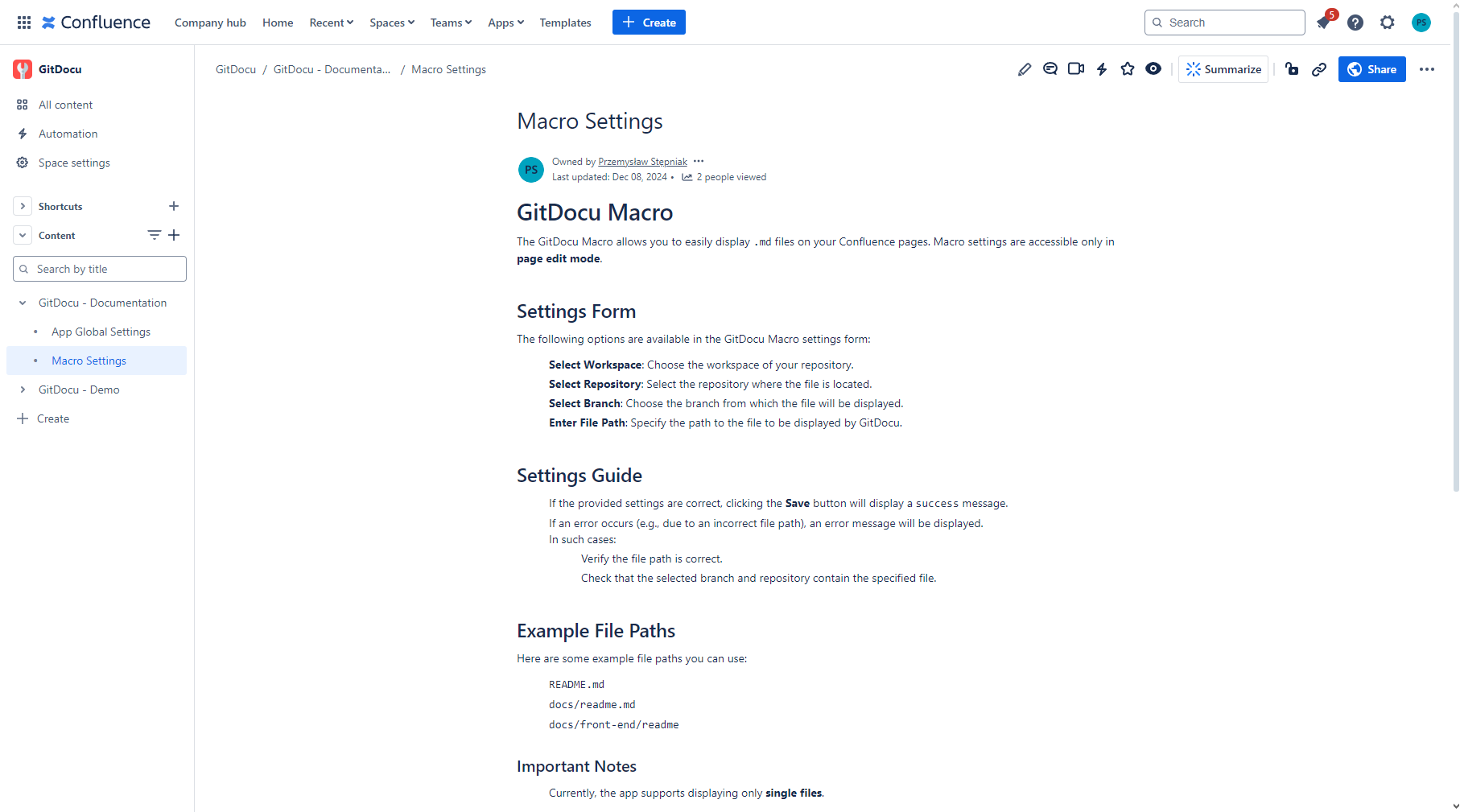Click GitDocu - Documenta... breadcrumb
This screenshot has height=812, width=1460.
tap(332, 69)
